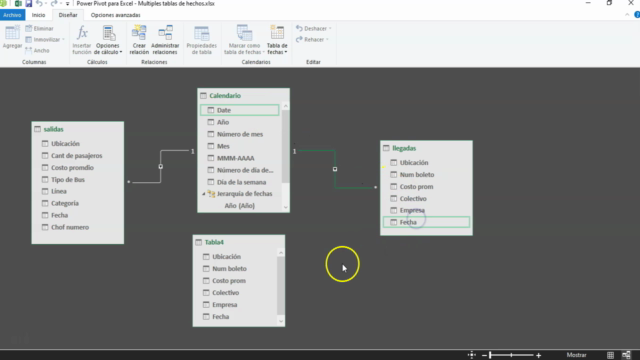Viewport: 640px width, 360px height.
Task: Click redo arrow in quick access toolbar
Action: [54, 4]
